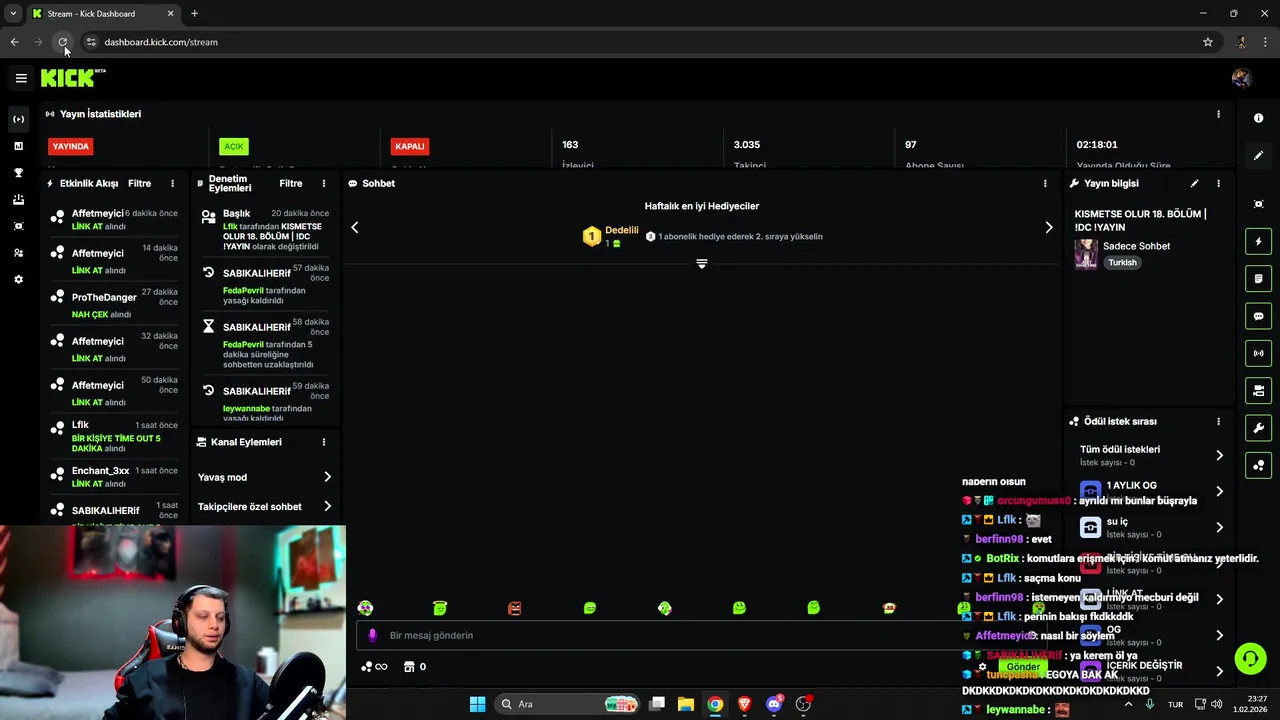This screenshot has height=720, width=1280.
Task: Click the Turkish language tag
Action: coord(1122,262)
